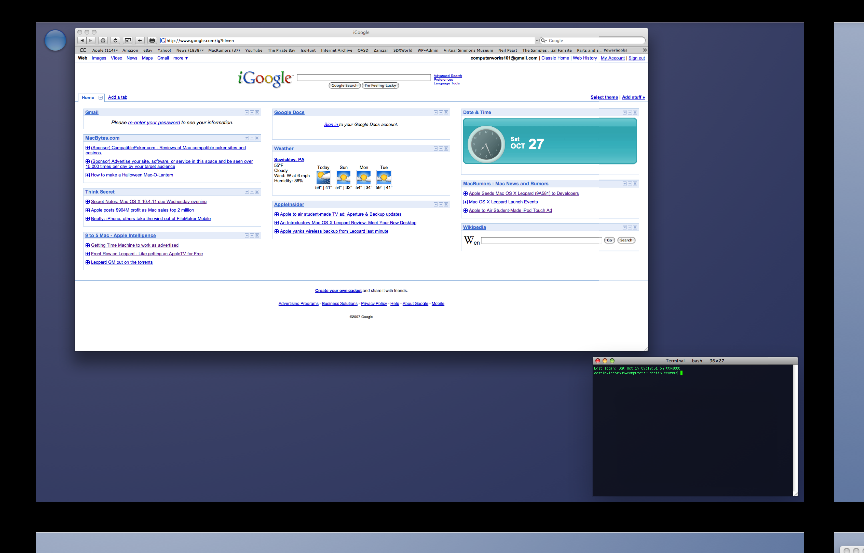The height and width of the screenshot is (553, 864).
Task: Focus the Safari address bar
Action: [x=348, y=40]
